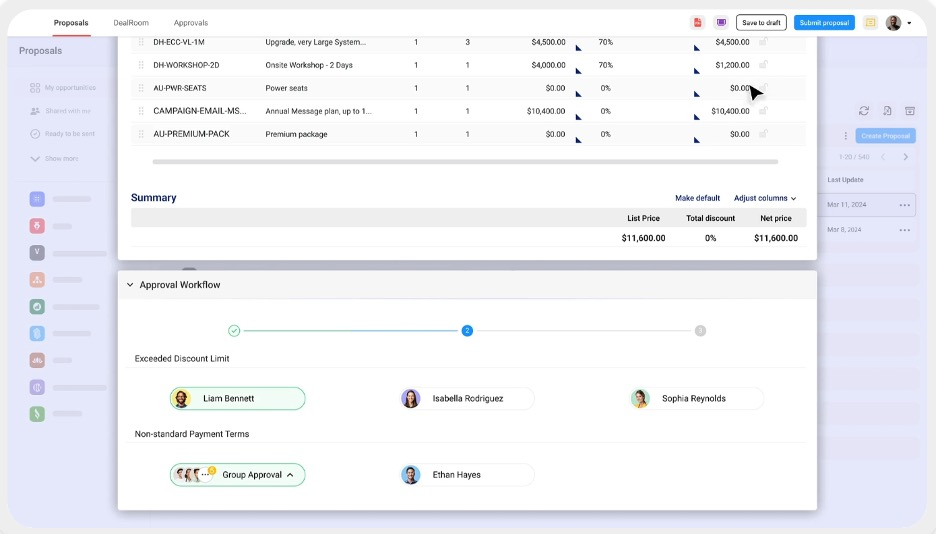Screen dimensions: 936x534
Task: Open the Adjust columns dropdown
Action: (x=765, y=198)
